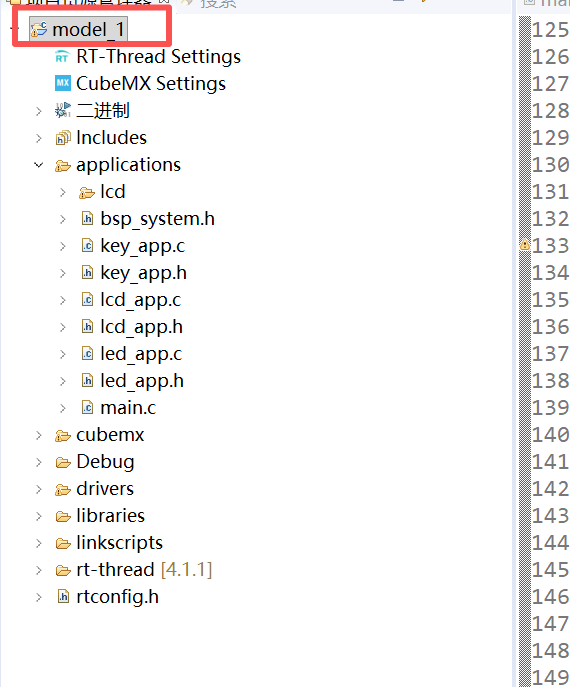Open lcd_app.h file
Viewport: 570px width, 687px height.
[141, 327]
